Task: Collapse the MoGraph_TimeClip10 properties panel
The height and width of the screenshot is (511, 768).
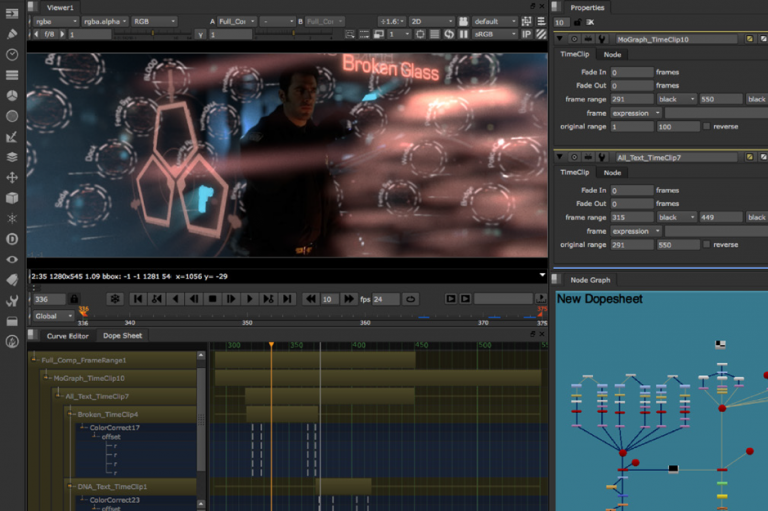Action: 559,39
